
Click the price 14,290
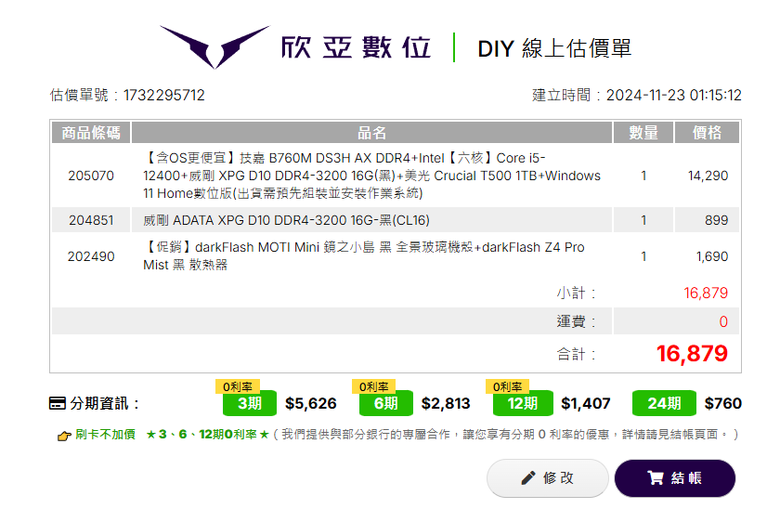click(708, 176)
